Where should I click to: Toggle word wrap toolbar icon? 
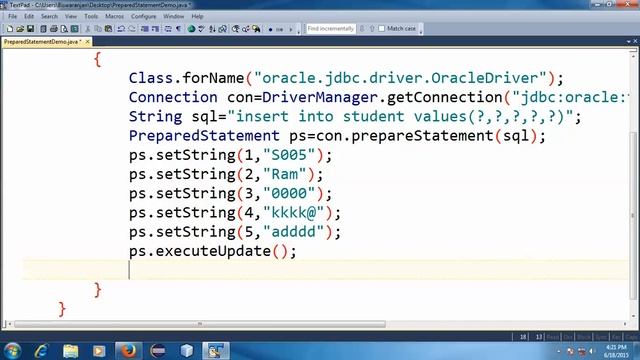click(168, 29)
